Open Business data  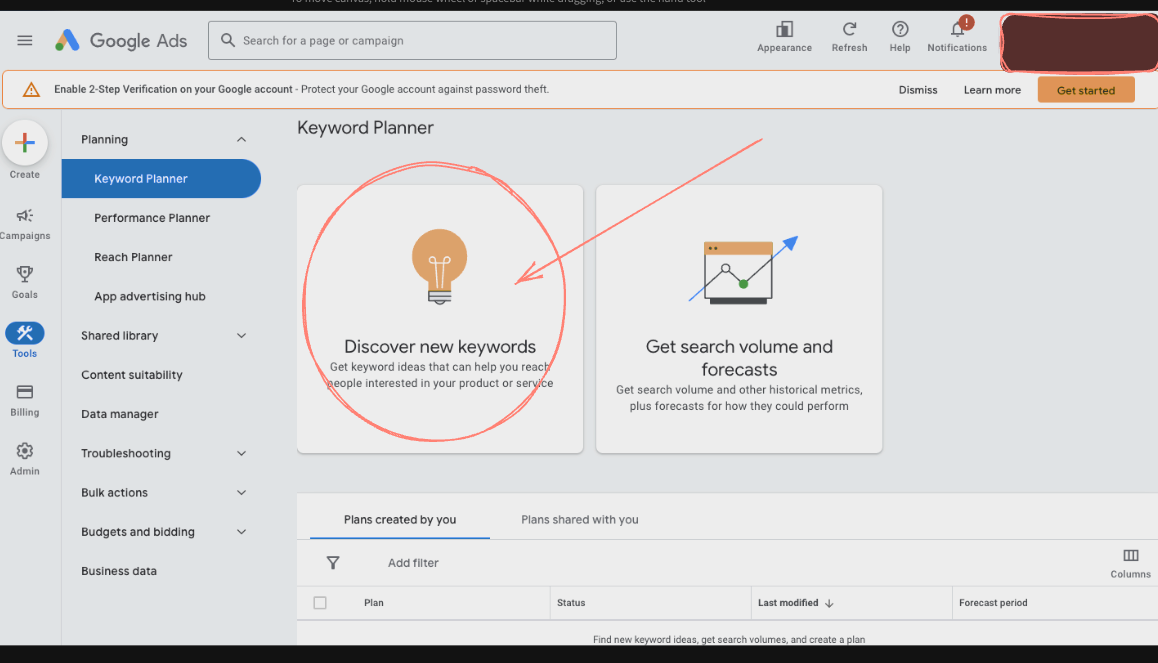point(119,571)
